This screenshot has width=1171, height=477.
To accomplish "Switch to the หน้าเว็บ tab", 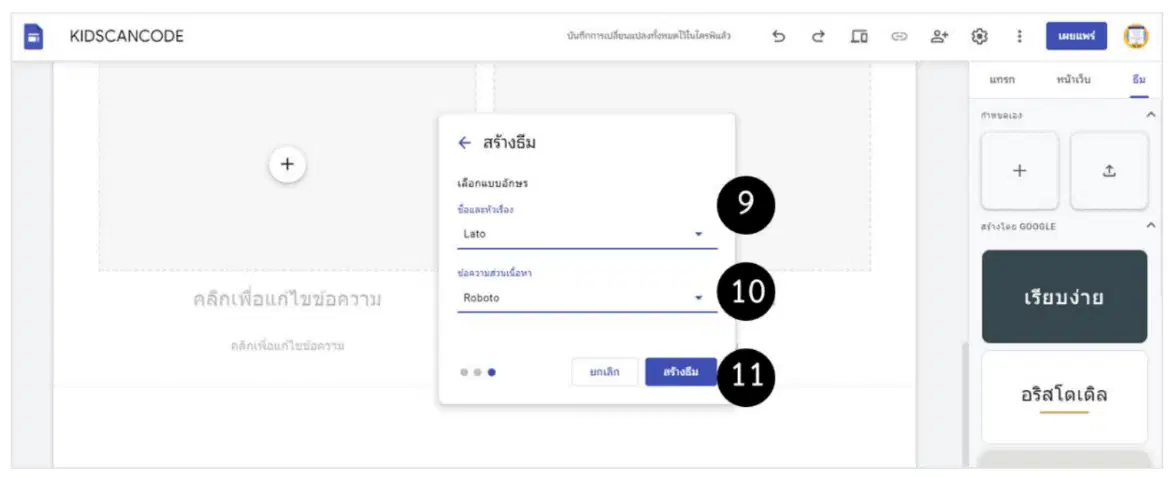I will click(1073, 80).
